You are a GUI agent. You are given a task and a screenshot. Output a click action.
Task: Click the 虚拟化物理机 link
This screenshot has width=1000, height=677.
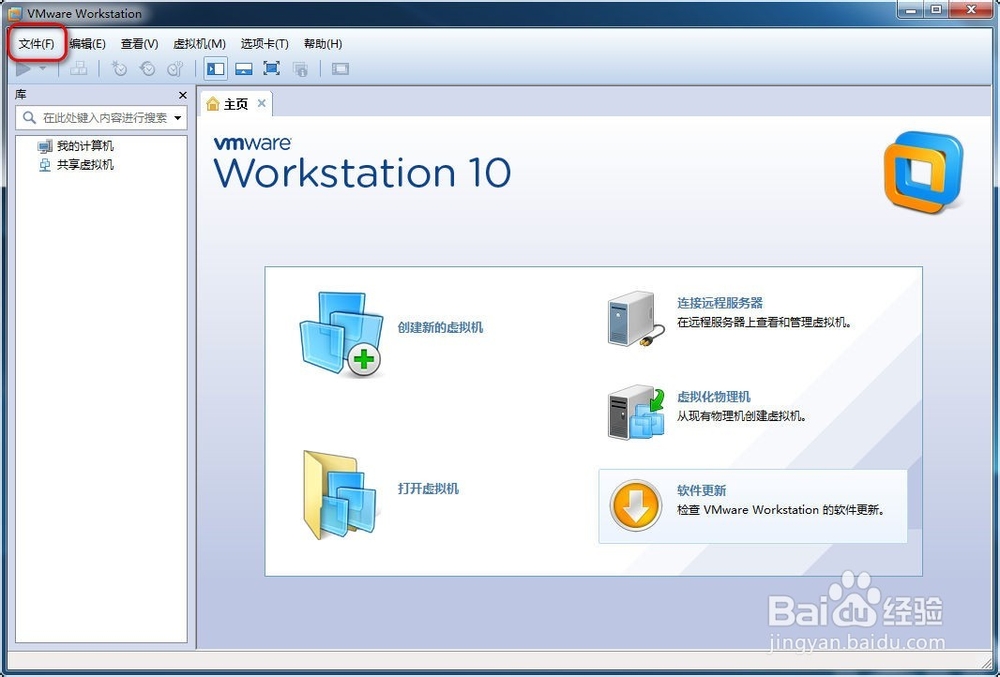[714, 397]
